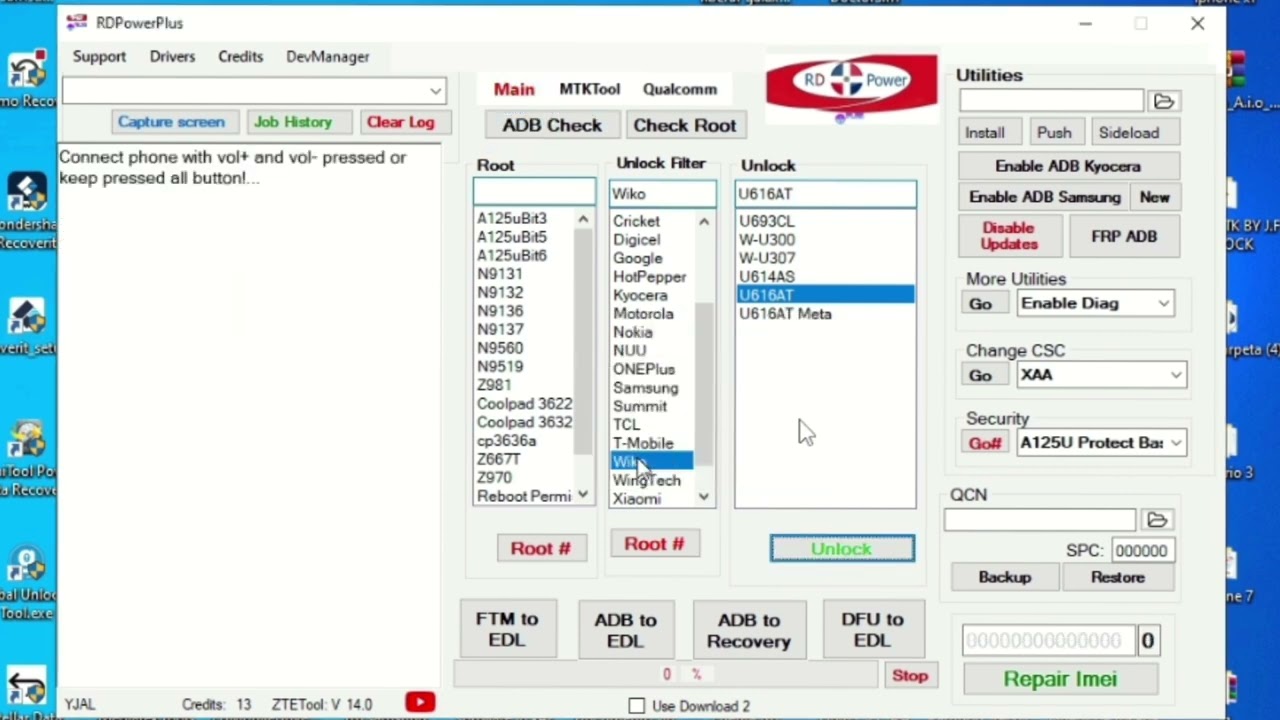
Task: Select U616AT Meta in Unlock list
Action: 785,314
